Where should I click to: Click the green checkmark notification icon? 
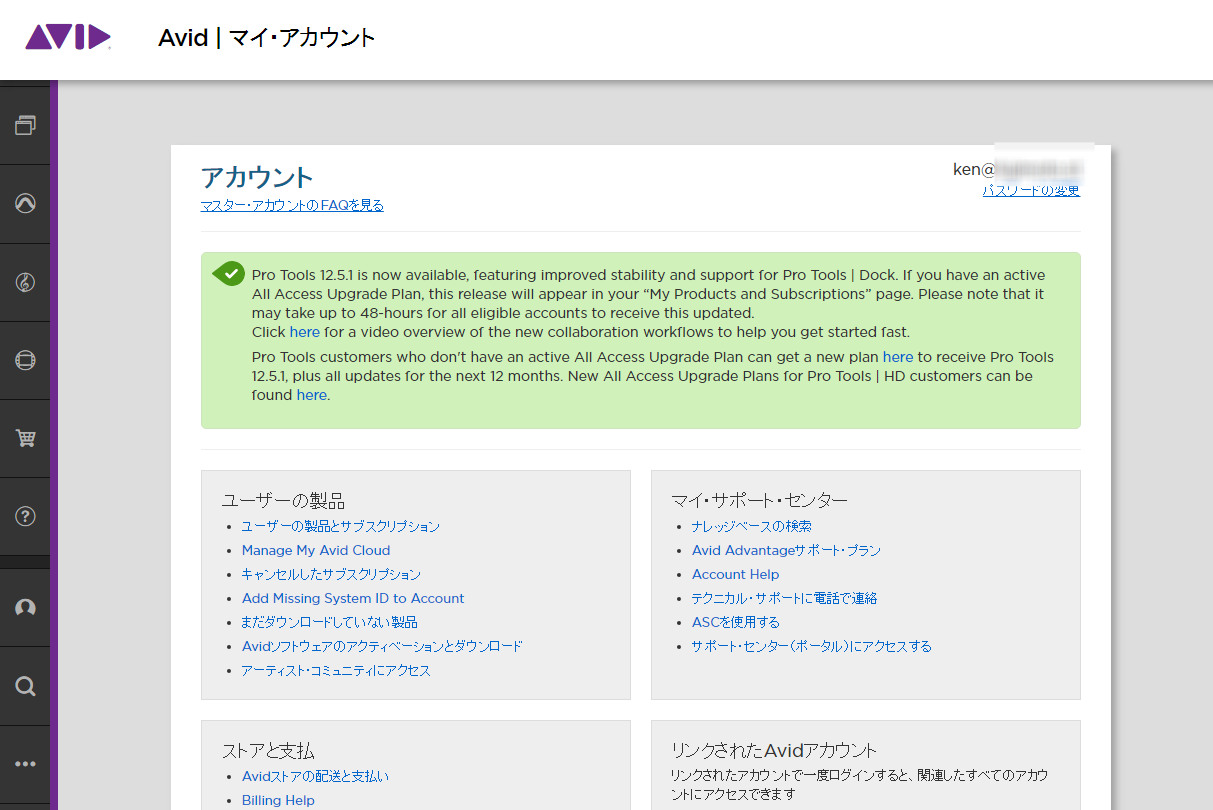[x=229, y=273]
